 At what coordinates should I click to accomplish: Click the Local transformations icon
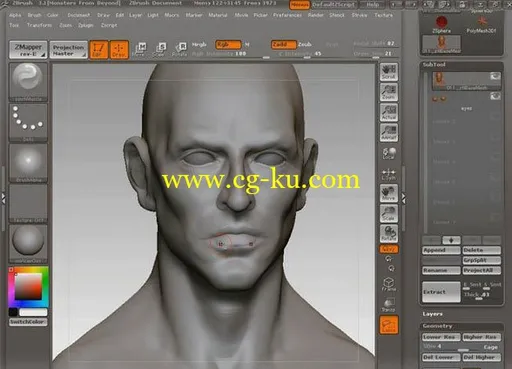pos(389,153)
